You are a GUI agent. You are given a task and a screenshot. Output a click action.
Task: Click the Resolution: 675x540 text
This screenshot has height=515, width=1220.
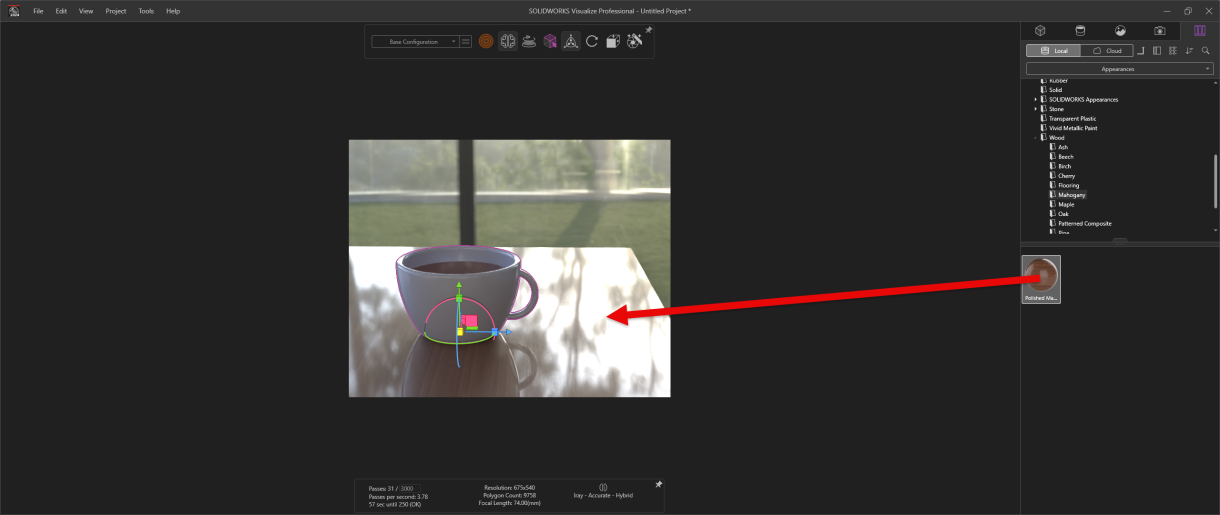510,487
